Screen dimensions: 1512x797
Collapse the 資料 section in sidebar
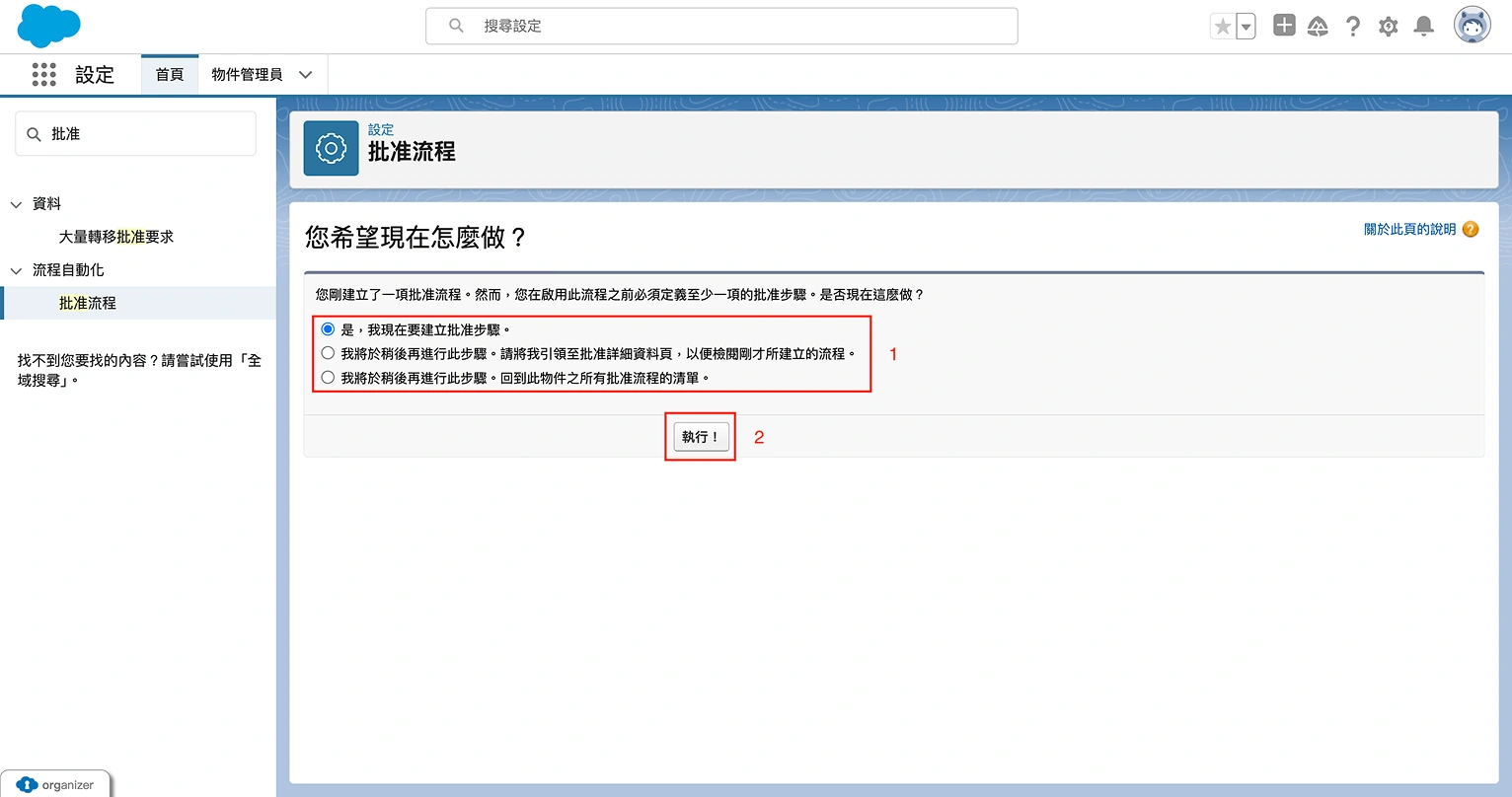17,204
